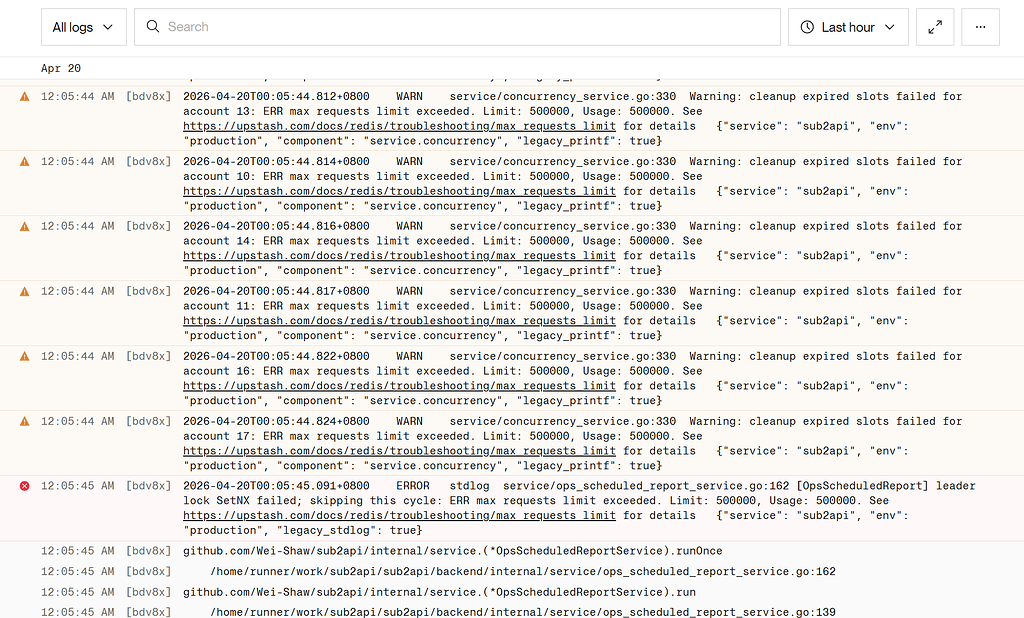Click the stack trace line ending in OpsScheduledReportService).run
Viewport: 1024px width, 618px height.
439,592
